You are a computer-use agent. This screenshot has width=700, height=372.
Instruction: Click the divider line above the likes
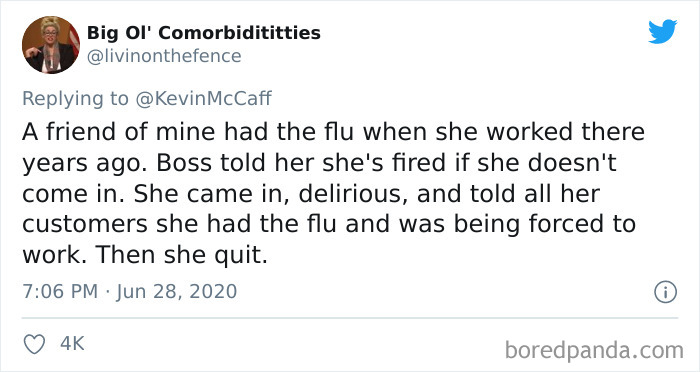(350, 318)
